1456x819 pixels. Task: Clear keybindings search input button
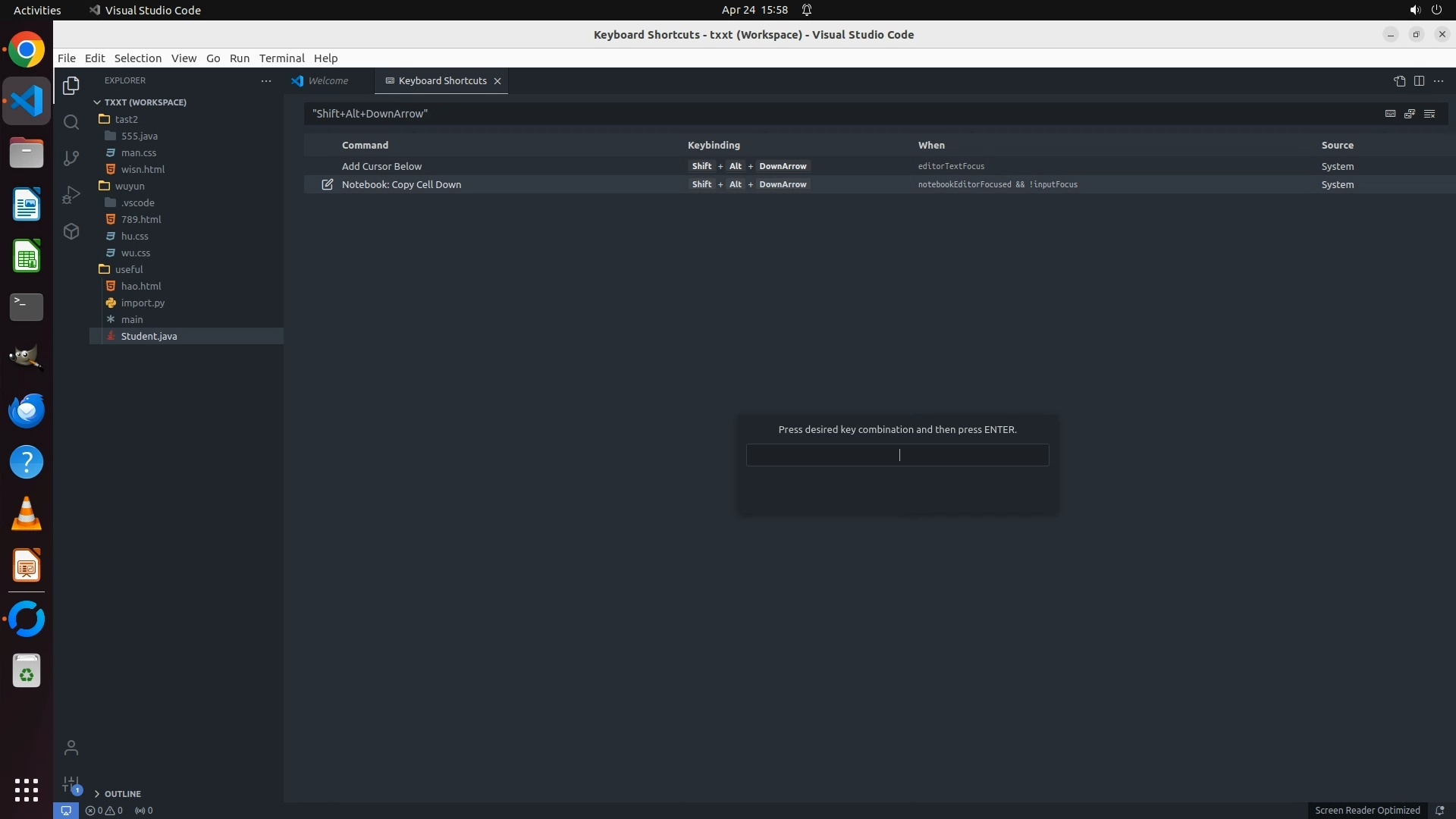[x=1429, y=114]
